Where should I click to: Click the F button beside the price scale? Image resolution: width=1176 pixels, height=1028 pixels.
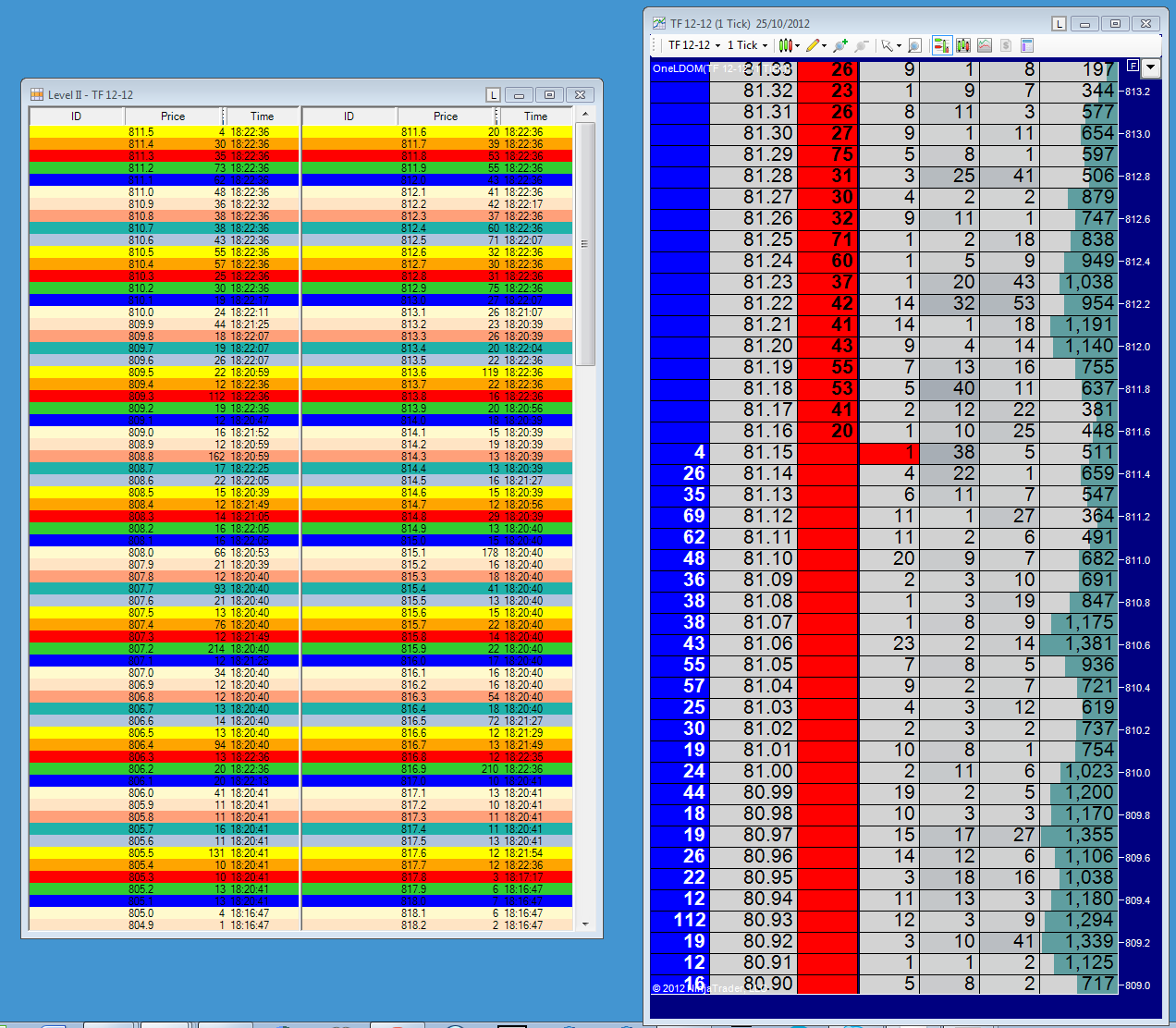pyautogui.click(x=1133, y=67)
